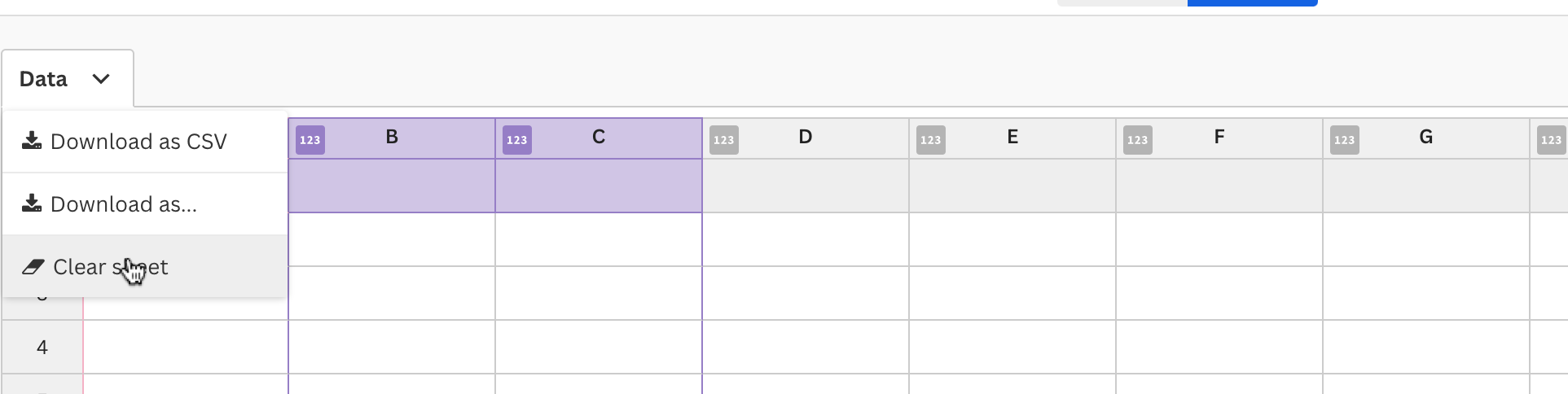Click the 123 data type icon in column F

pos(1138,140)
